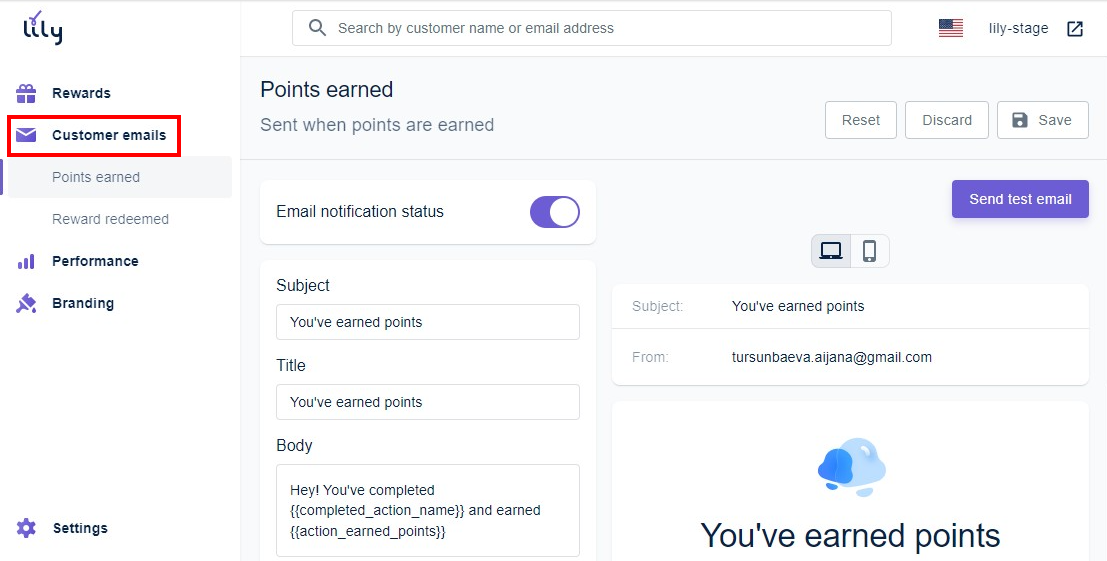1107x561 pixels.
Task: Click the Customer emails envelope icon
Action: pyautogui.click(x=26, y=135)
